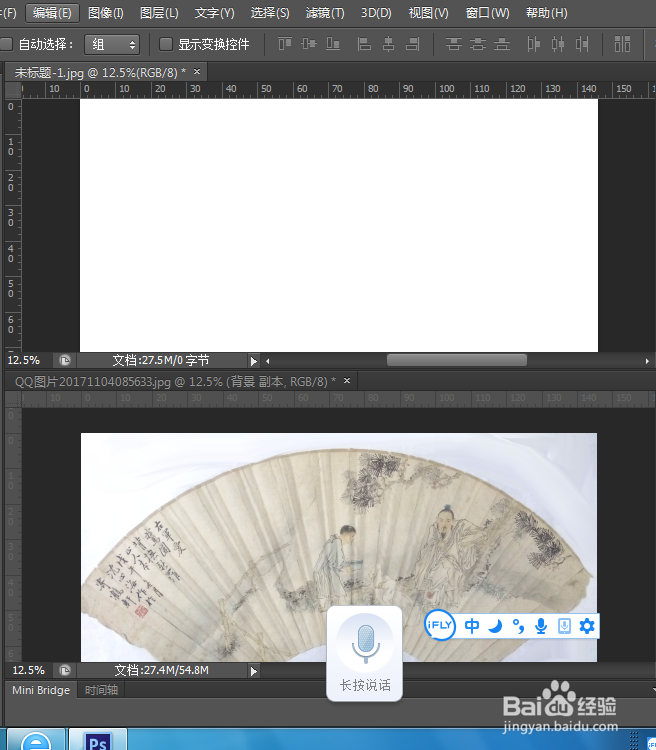The height and width of the screenshot is (750, 656).
Task: Click the zoom field in QQ图片 window
Action: [x=28, y=670]
